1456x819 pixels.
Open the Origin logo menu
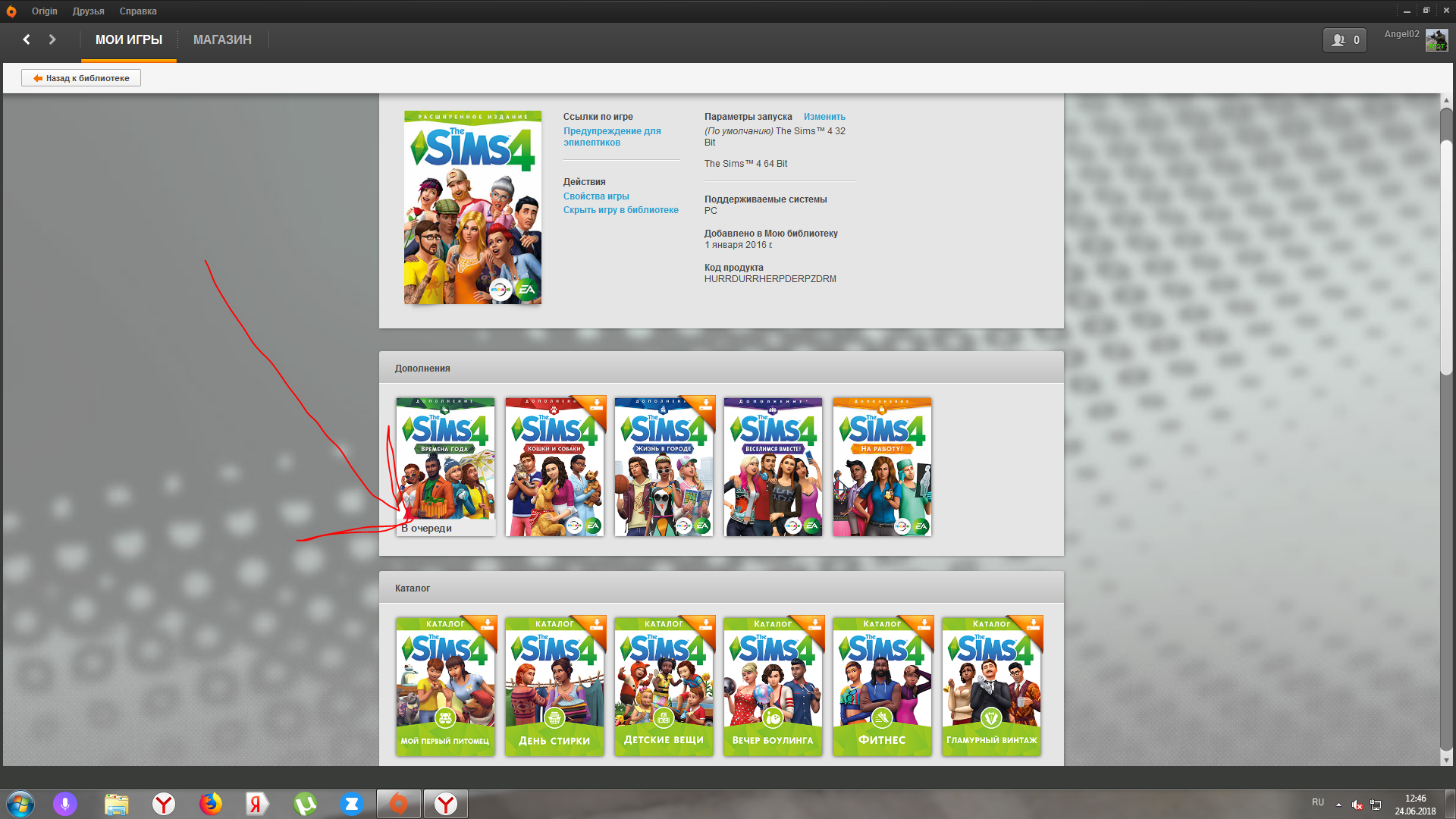click(x=11, y=11)
